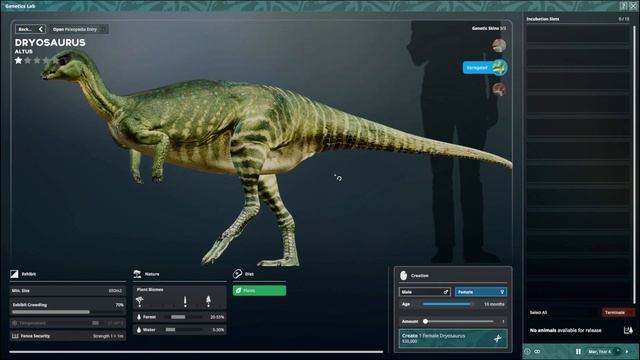Screen dimensions: 640x360
Task: Click the No animals available for release text
Action: 565,330
